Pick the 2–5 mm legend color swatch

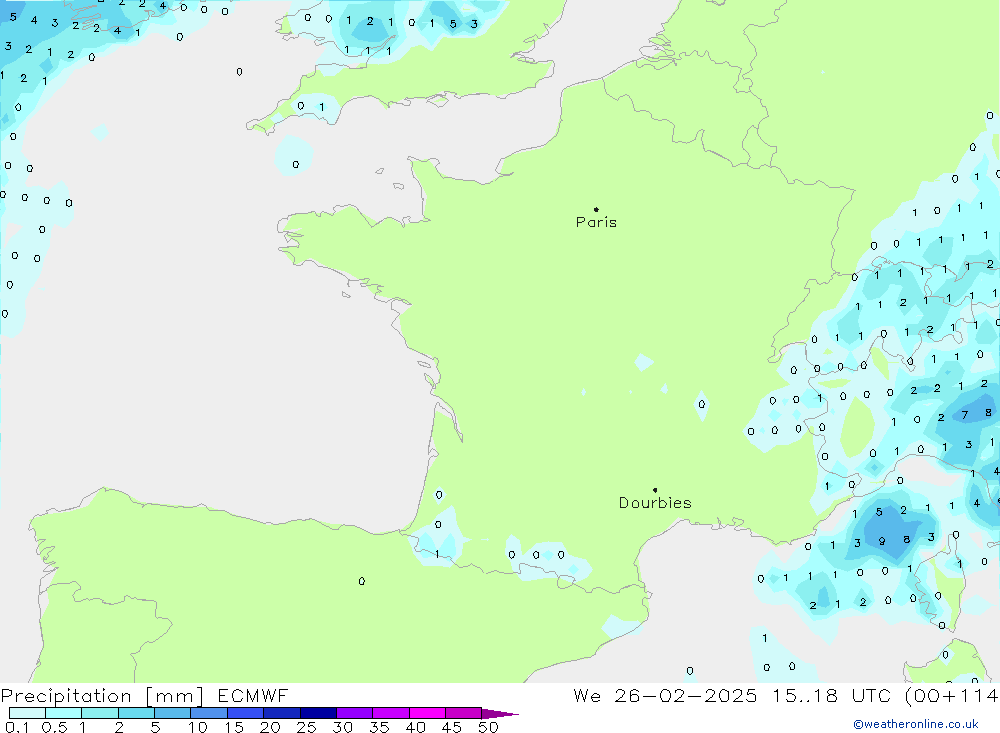(x=136, y=713)
